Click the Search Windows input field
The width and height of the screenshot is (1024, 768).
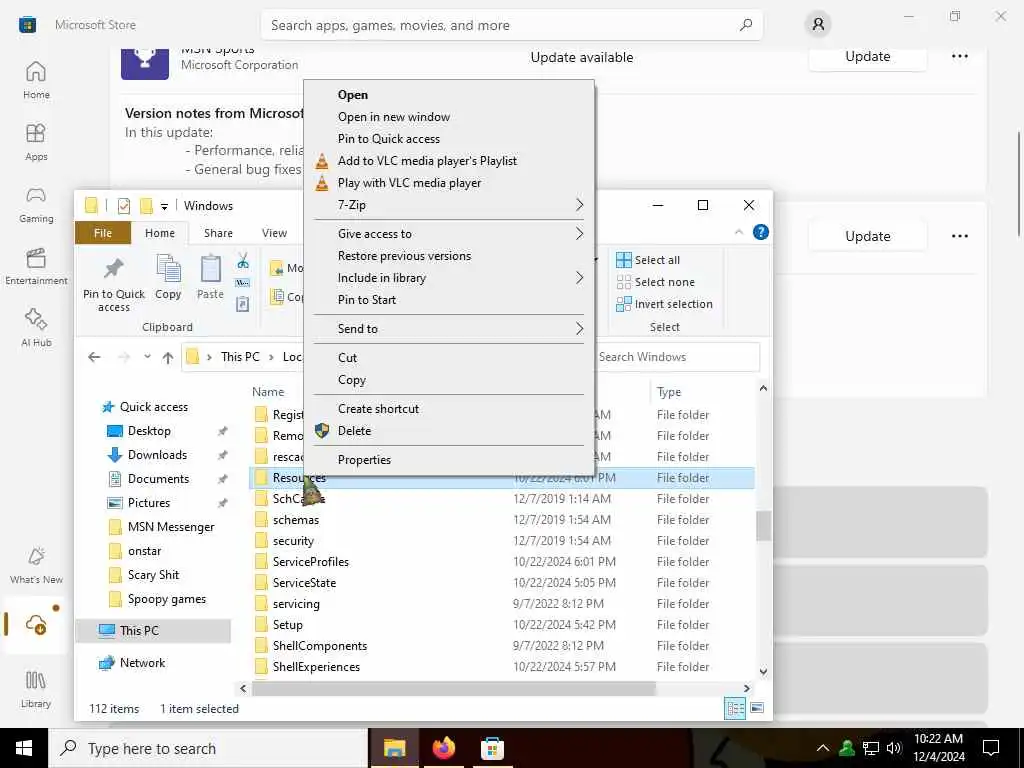(x=677, y=357)
